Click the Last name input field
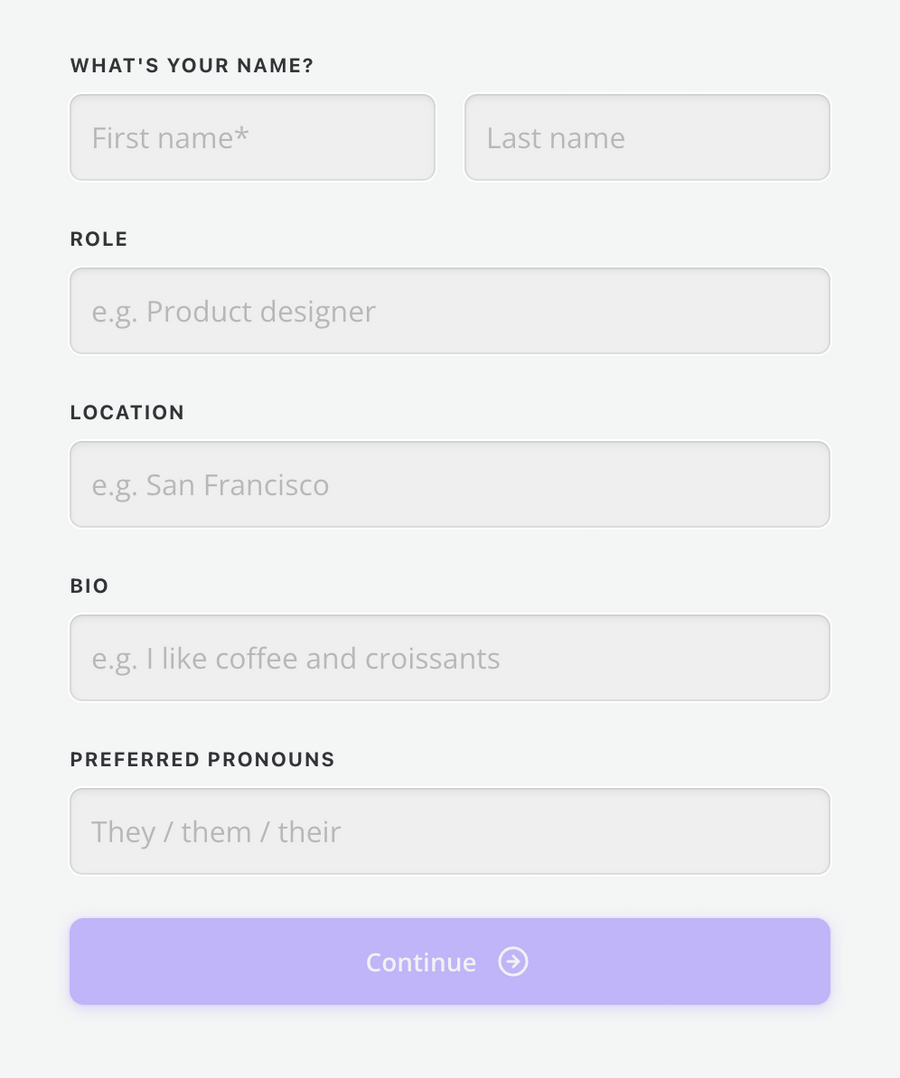The image size is (900, 1078). [x=647, y=137]
